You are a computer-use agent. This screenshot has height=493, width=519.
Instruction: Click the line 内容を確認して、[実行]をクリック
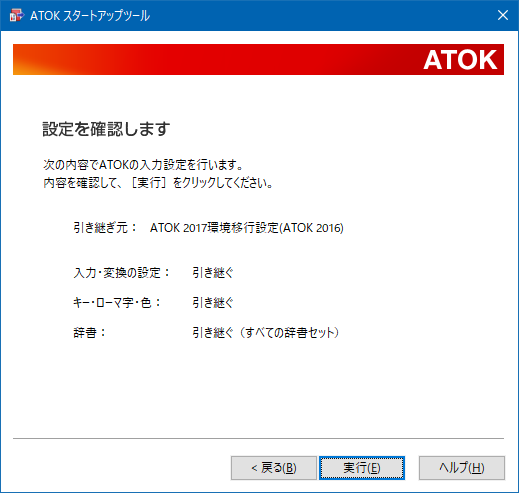coord(158,183)
